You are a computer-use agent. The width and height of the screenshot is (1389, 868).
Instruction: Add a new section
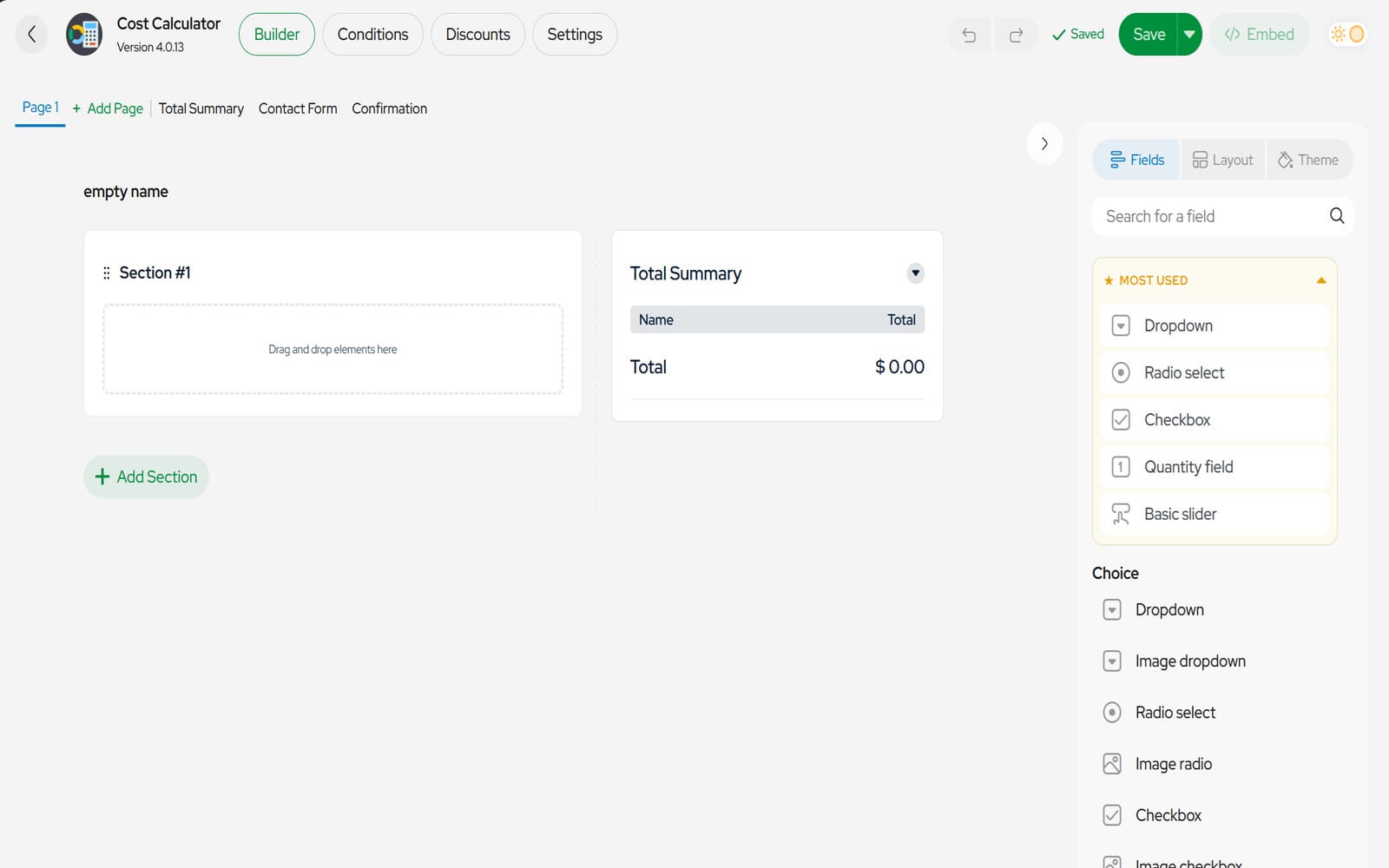pyautogui.click(x=146, y=477)
